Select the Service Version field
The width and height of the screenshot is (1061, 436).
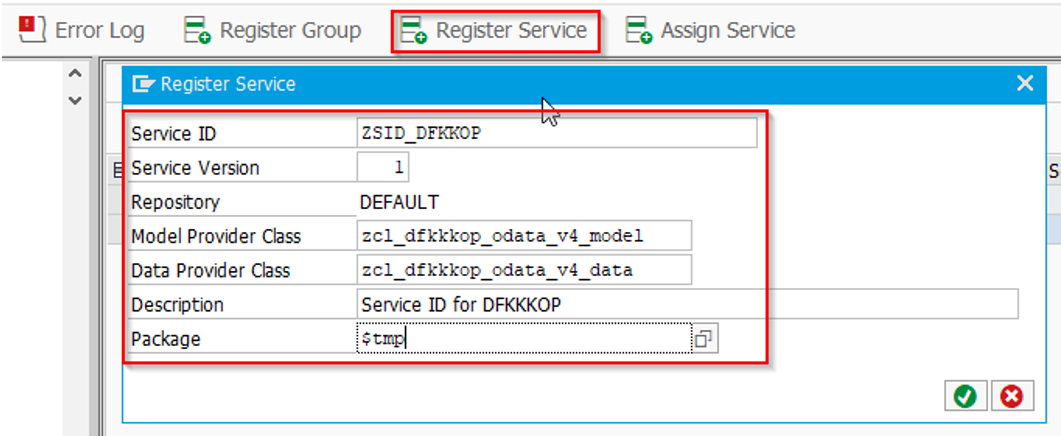coord(384,168)
